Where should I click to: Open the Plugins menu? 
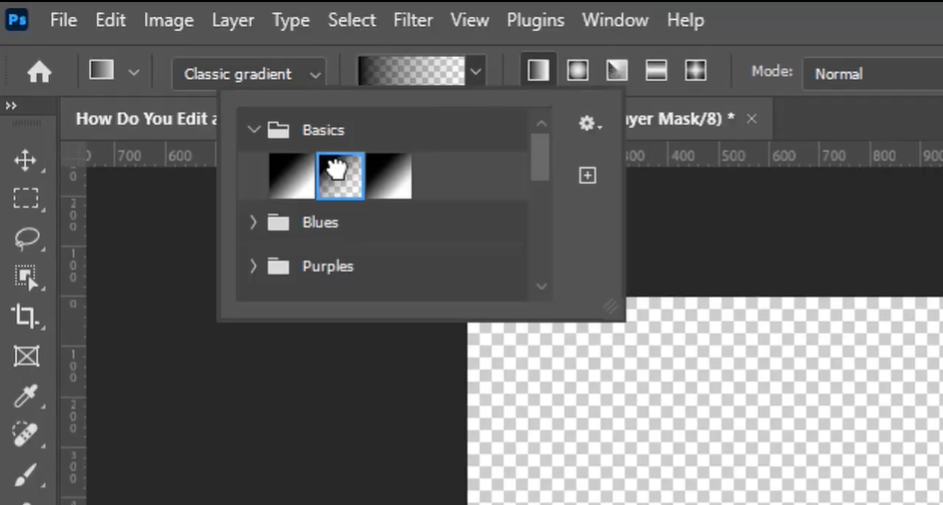click(536, 20)
